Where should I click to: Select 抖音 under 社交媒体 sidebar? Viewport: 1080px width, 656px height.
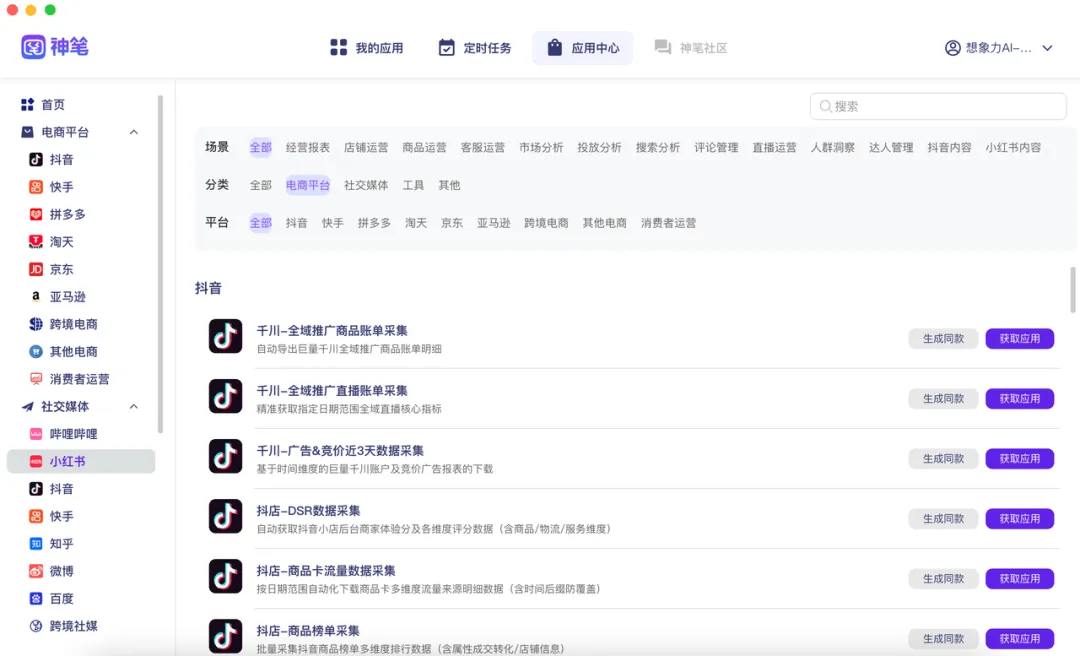coord(61,489)
